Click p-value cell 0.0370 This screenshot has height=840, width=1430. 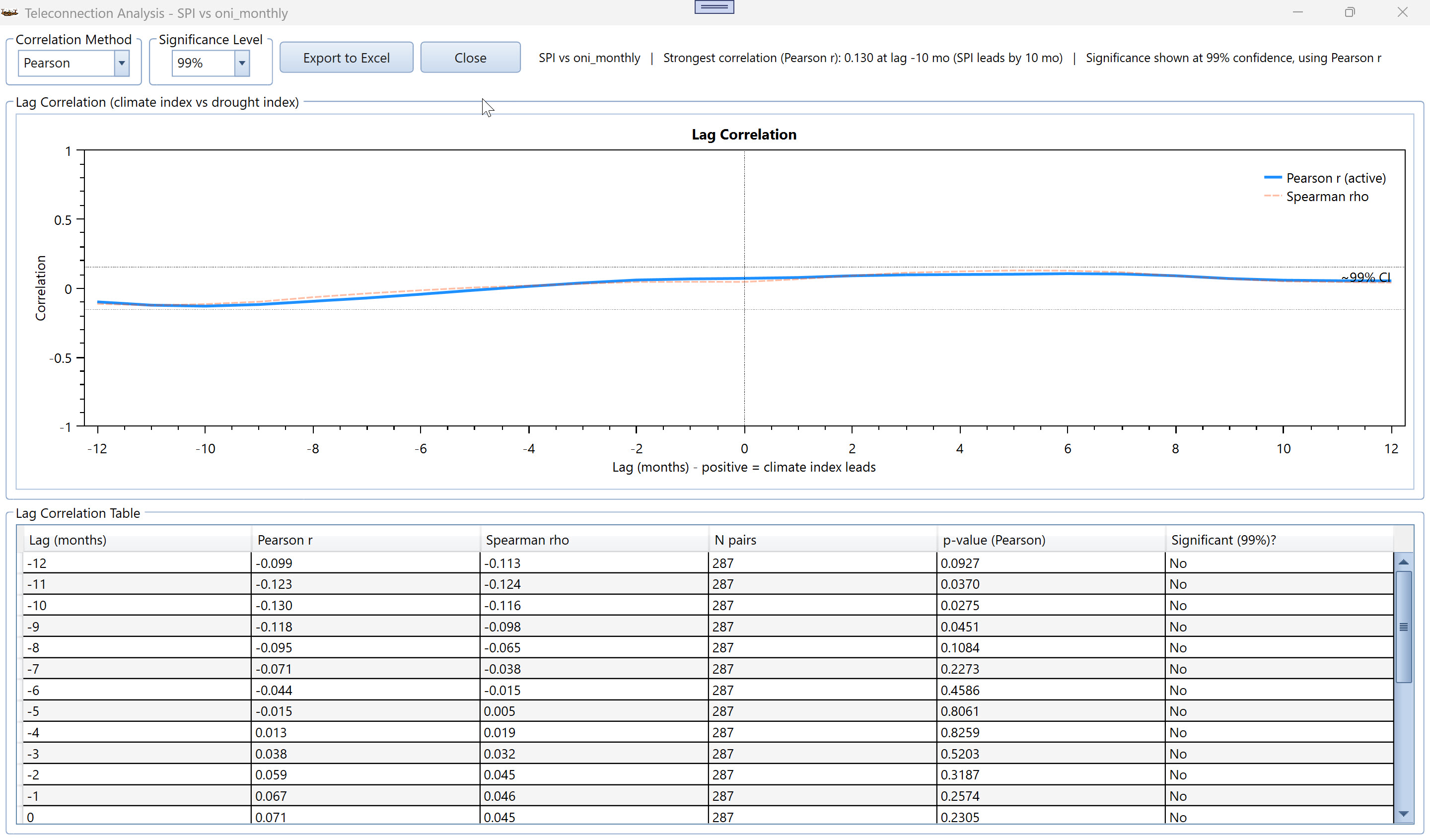(x=1051, y=583)
